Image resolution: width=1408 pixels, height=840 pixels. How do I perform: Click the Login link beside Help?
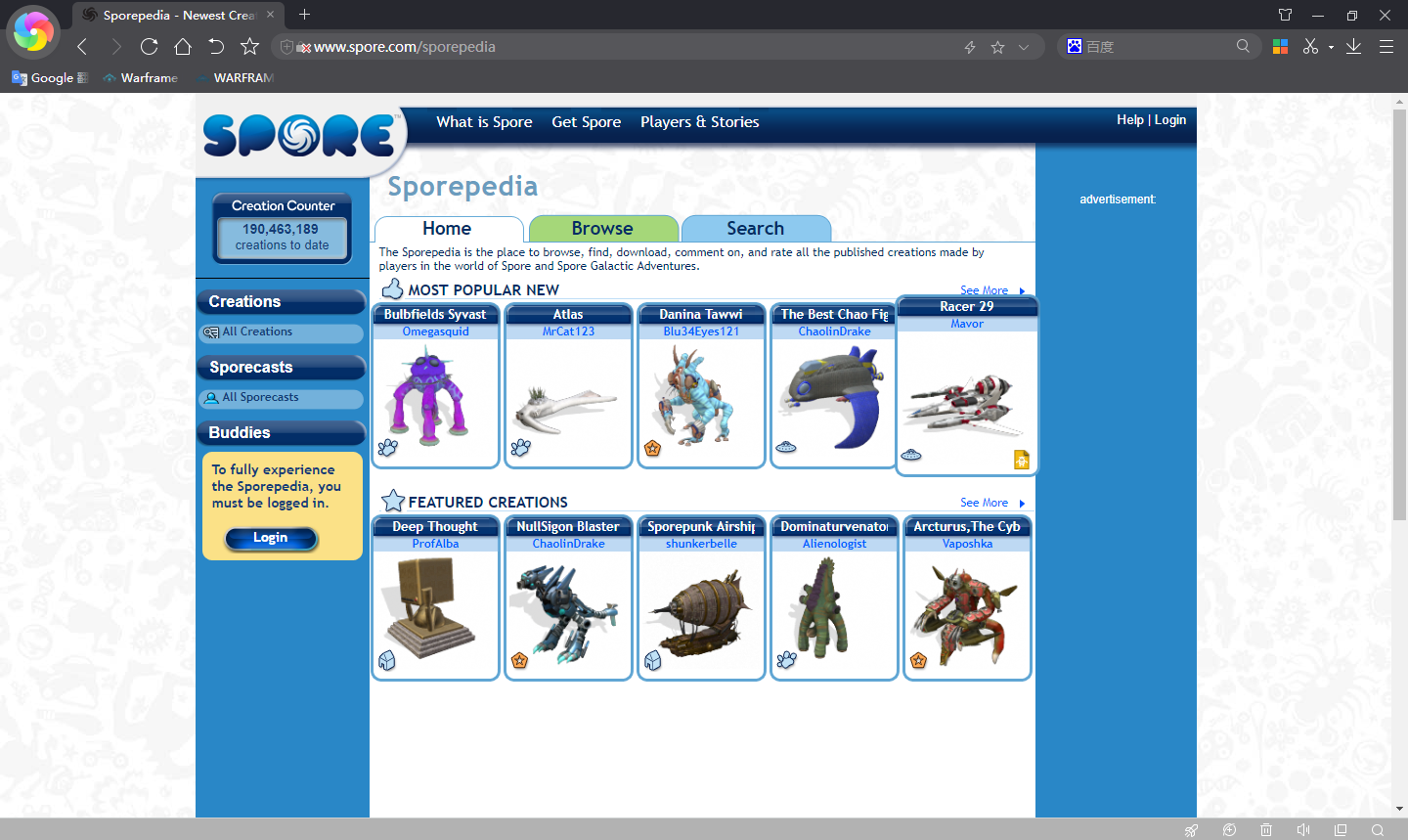click(1170, 119)
